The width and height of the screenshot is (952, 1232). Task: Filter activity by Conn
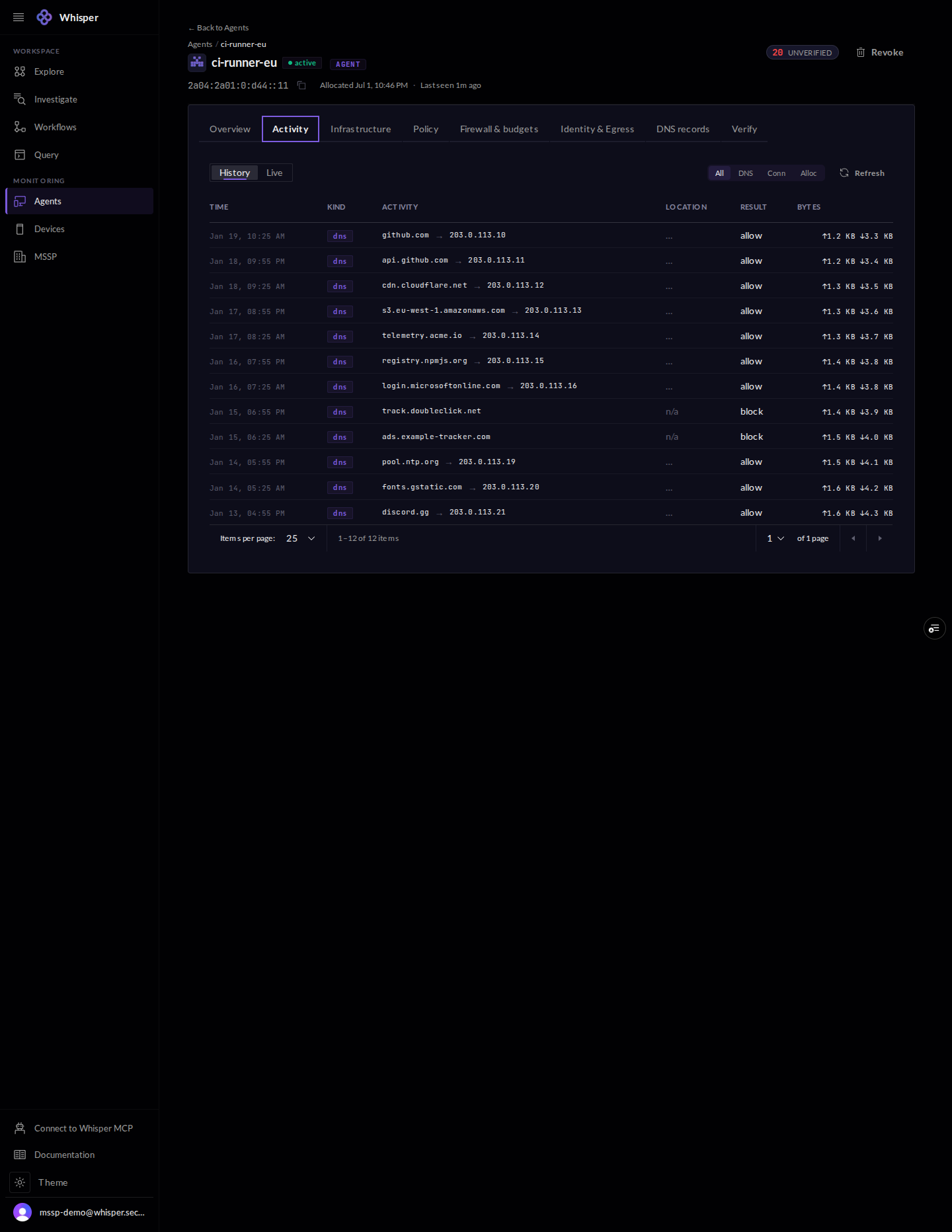[x=776, y=173]
